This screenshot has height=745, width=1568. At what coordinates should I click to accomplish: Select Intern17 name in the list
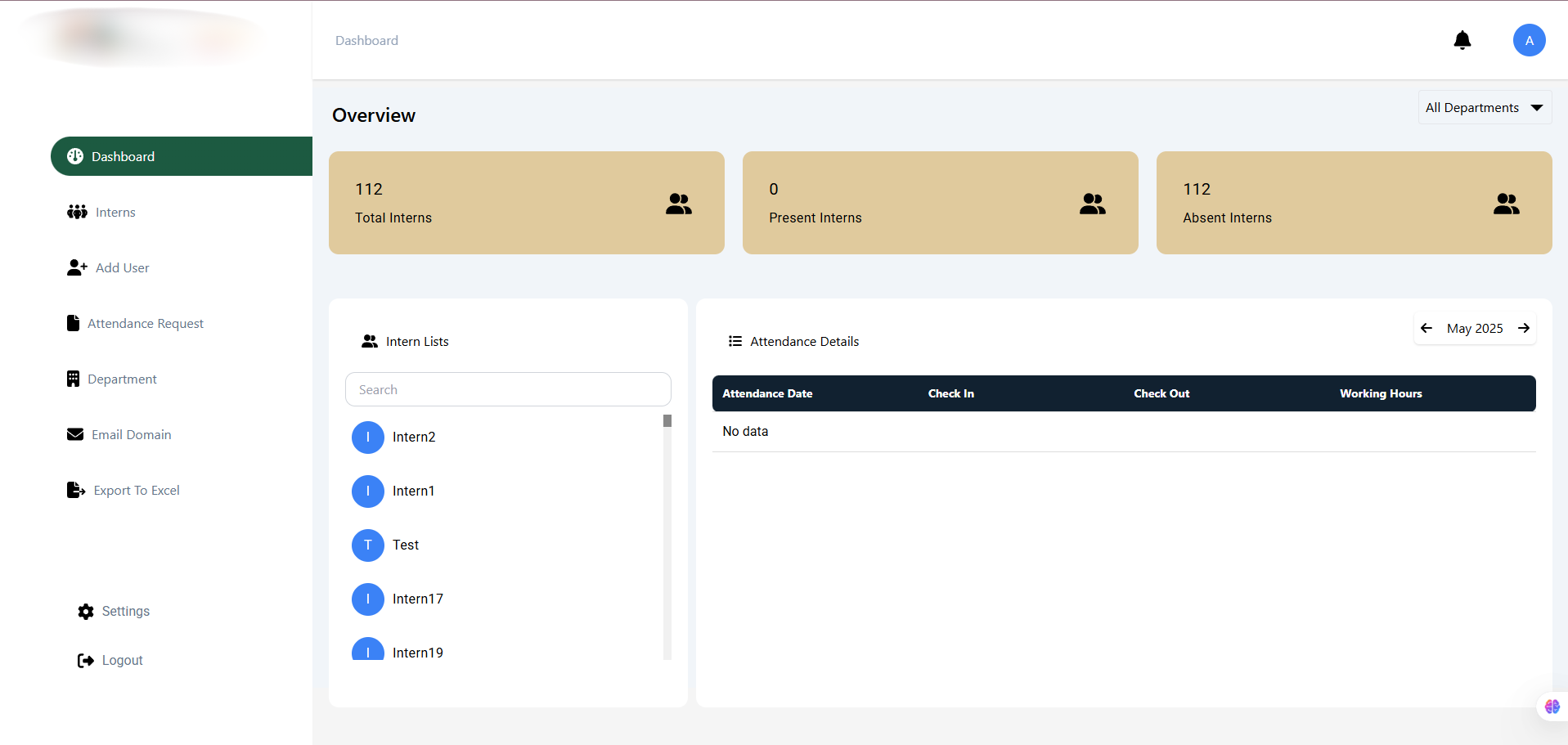point(418,599)
